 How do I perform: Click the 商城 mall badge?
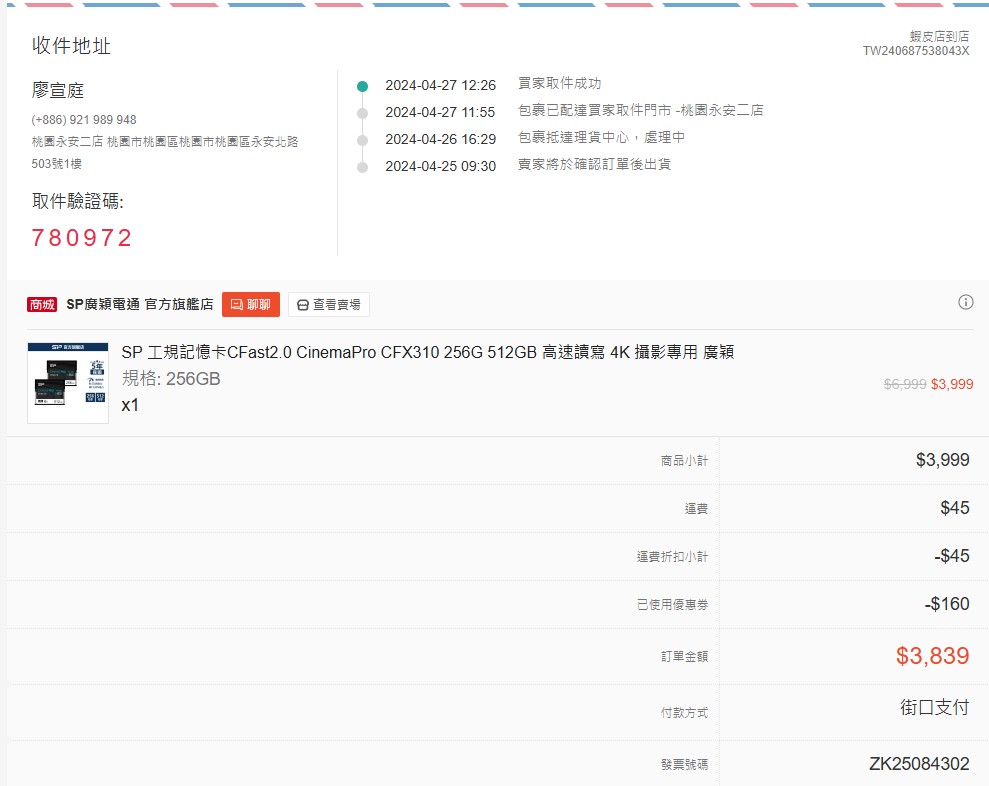coord(42,305)
